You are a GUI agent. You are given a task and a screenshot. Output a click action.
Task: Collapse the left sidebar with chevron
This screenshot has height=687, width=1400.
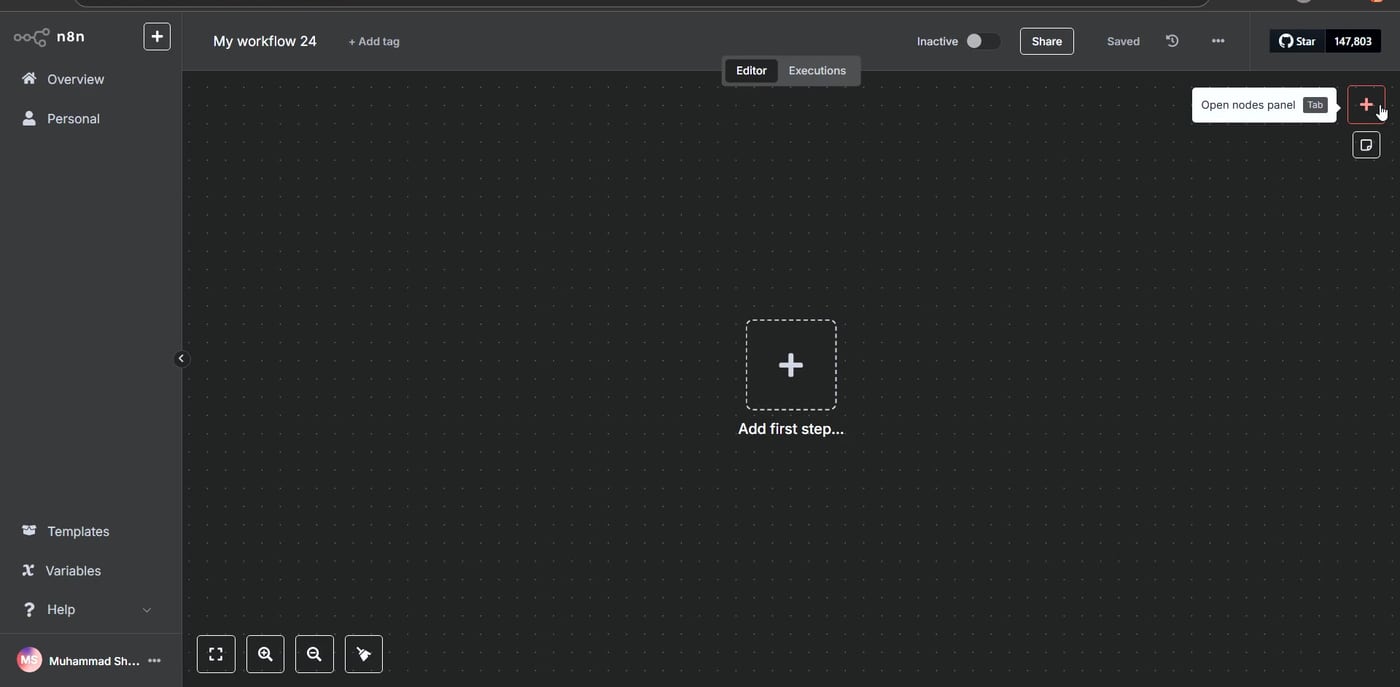(181, 358)
